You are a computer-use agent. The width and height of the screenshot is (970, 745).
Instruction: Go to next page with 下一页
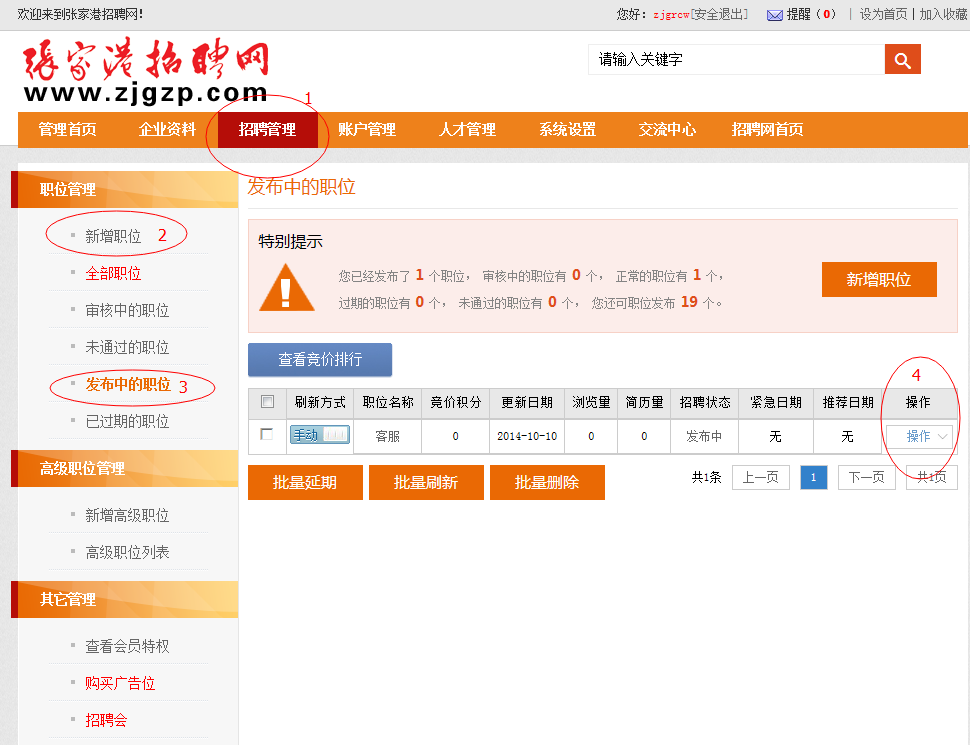pos(867,478)
